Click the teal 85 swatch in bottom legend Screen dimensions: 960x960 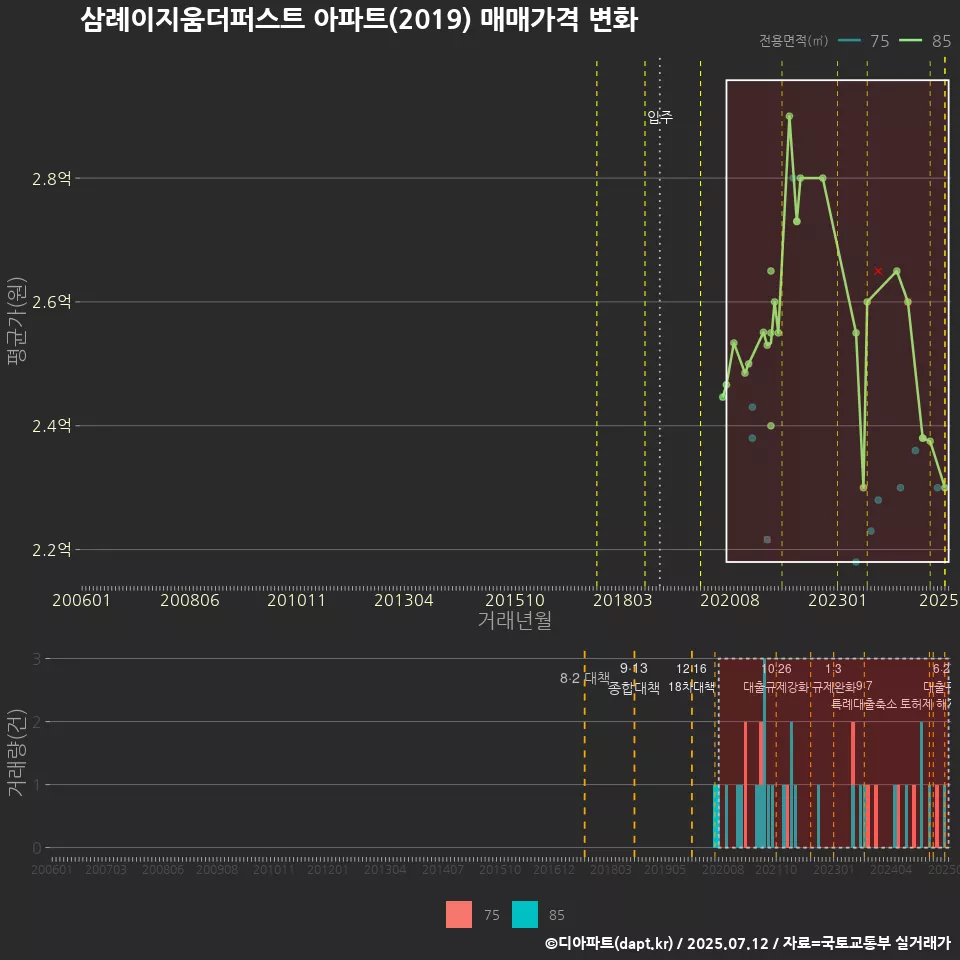pos(525,915)
